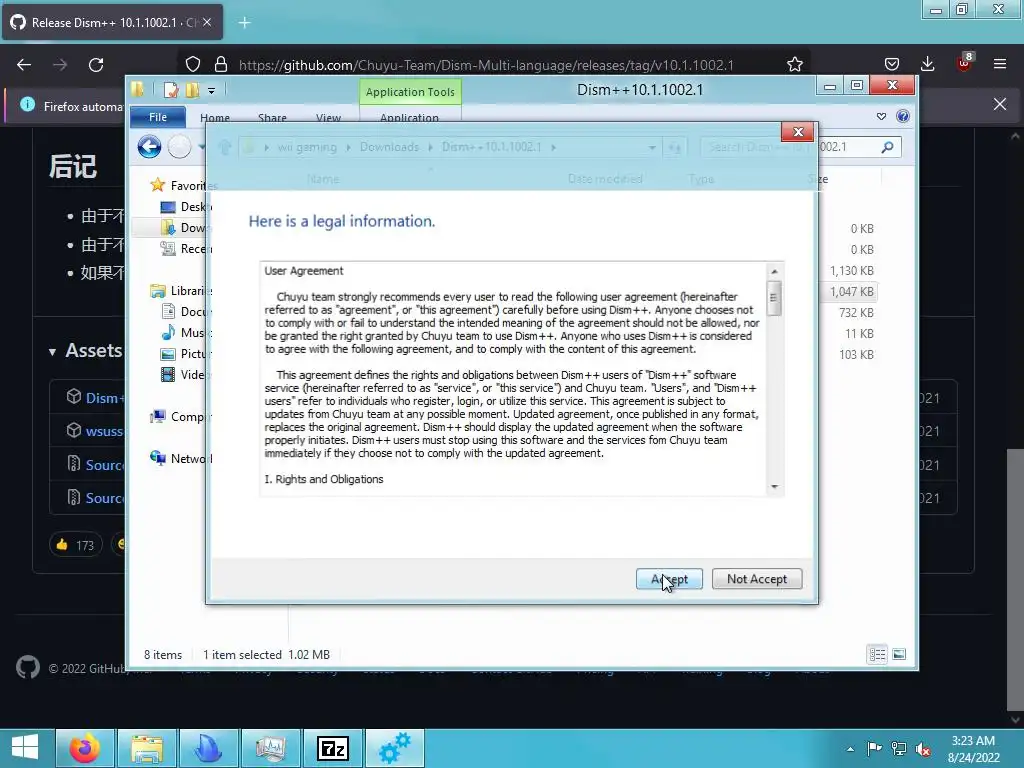Click the 732 KB size cell
Screen dimensions: 1024x768
point(856,312)
